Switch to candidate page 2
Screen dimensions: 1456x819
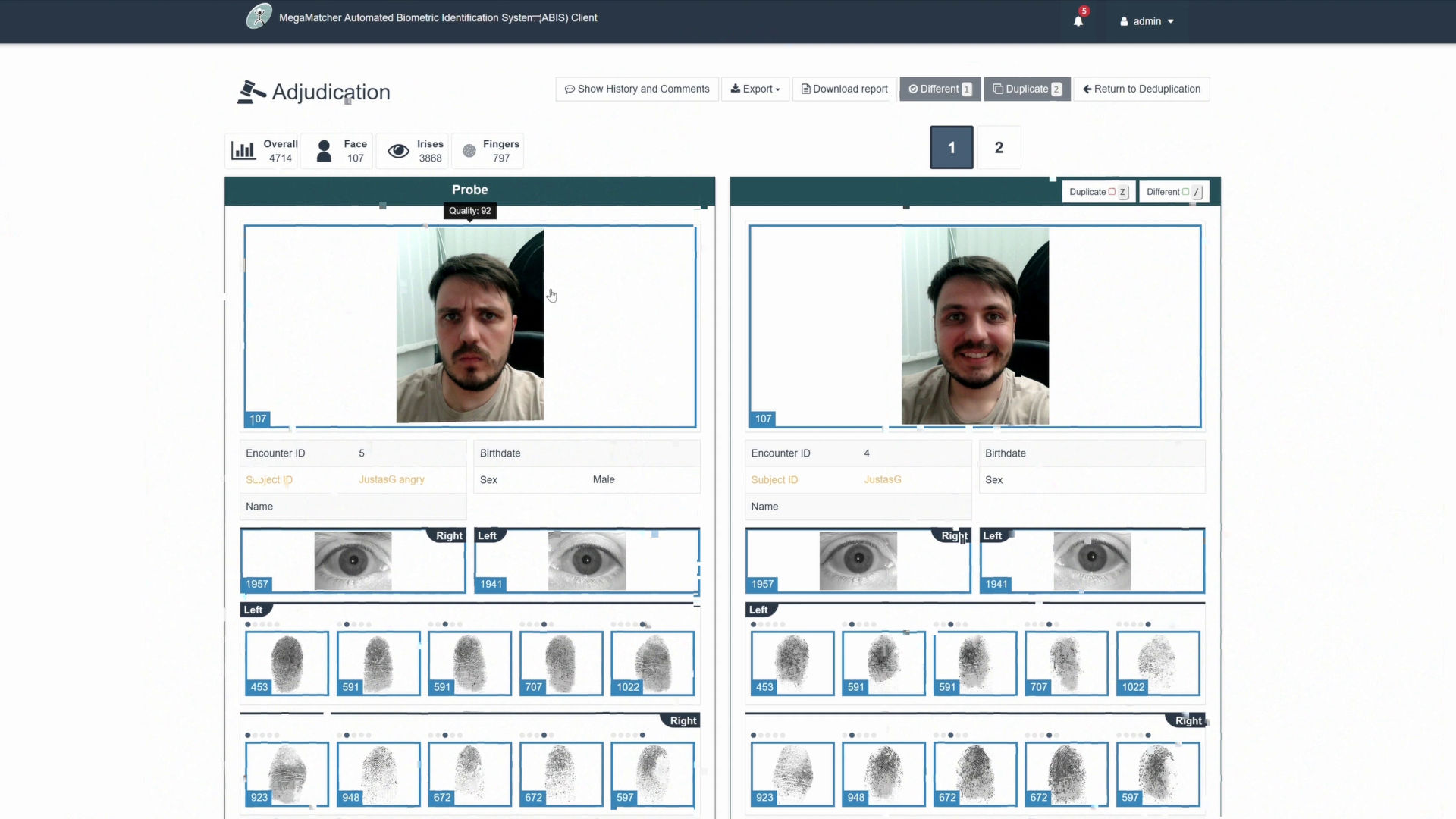pos(999,147)
